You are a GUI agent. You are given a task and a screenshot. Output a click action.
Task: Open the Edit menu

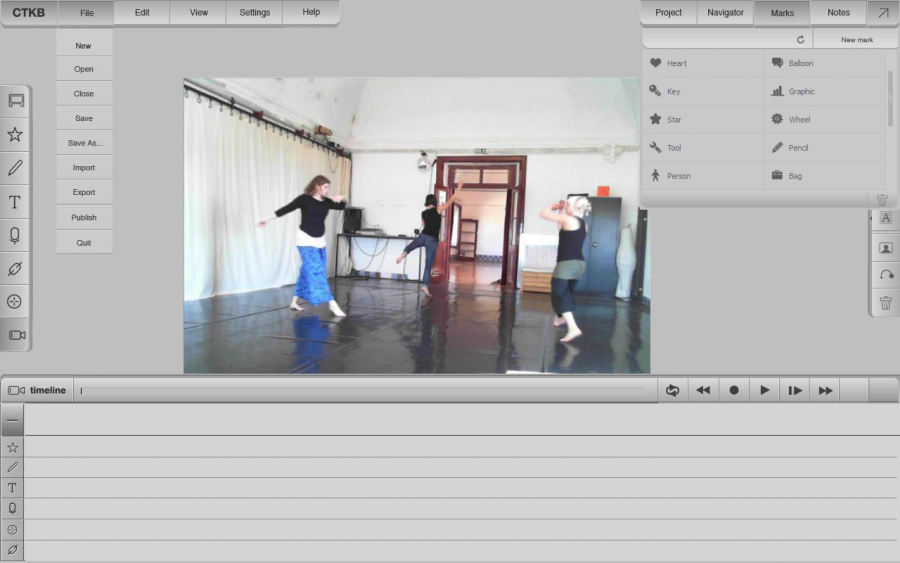(142, 13)
